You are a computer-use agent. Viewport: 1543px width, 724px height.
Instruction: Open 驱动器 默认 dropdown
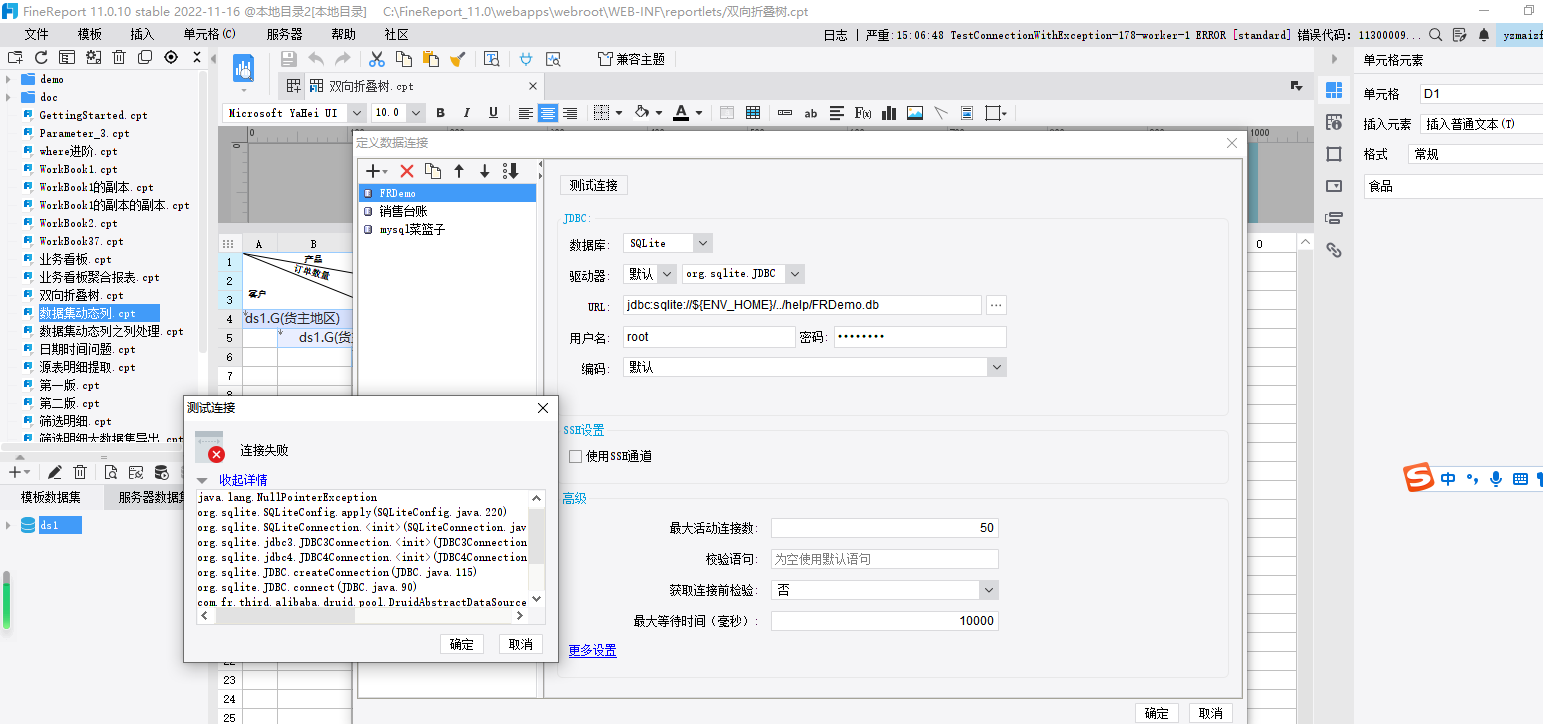[667, 274]
